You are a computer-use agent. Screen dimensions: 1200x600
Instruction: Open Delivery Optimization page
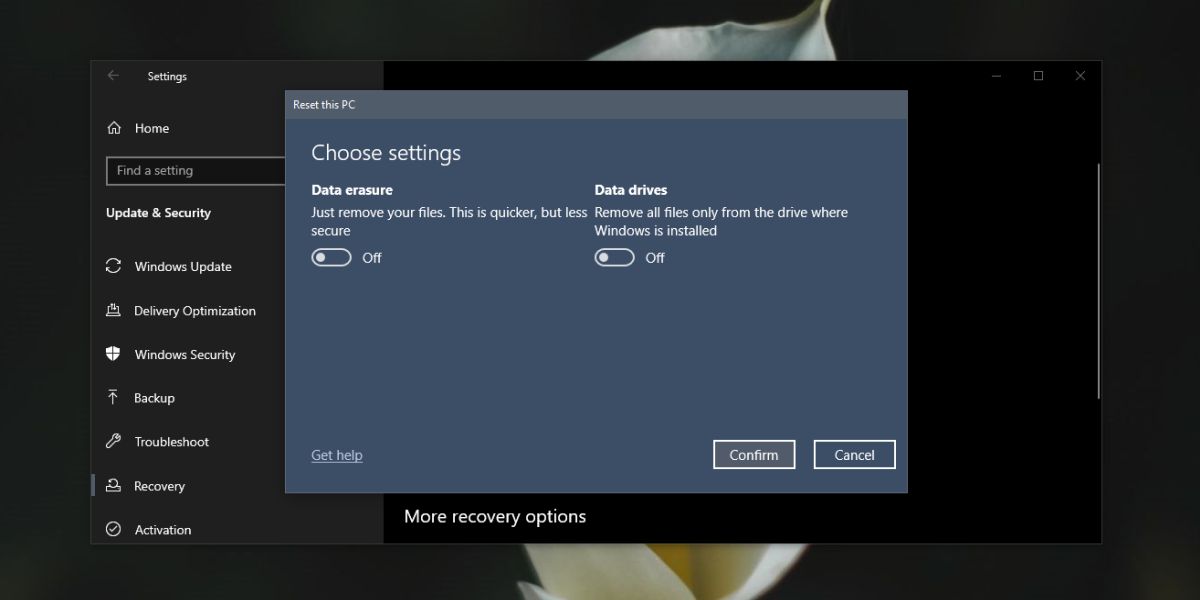[195, 311]
